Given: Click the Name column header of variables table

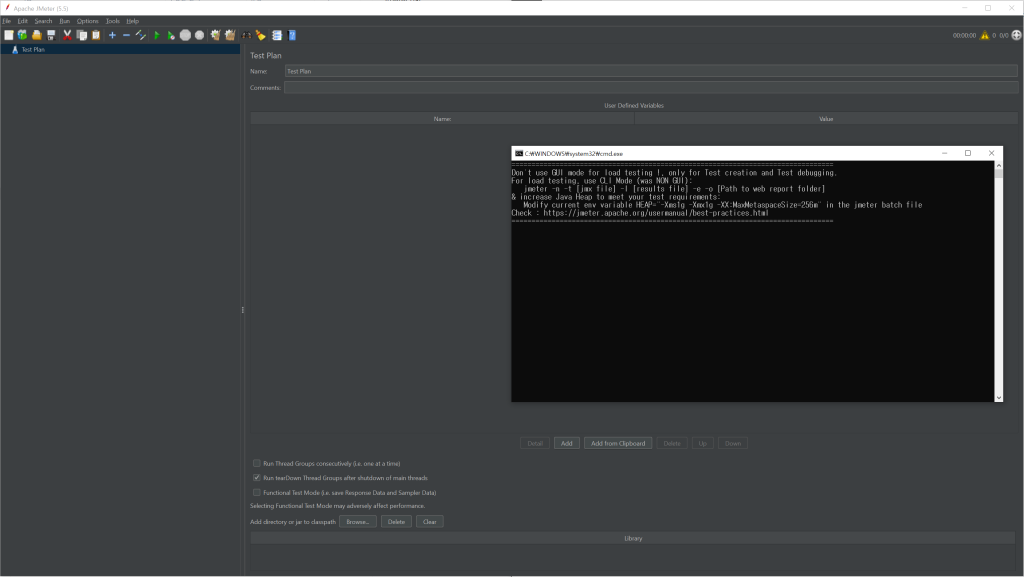Looking at the screenshot, I should 442,119.
